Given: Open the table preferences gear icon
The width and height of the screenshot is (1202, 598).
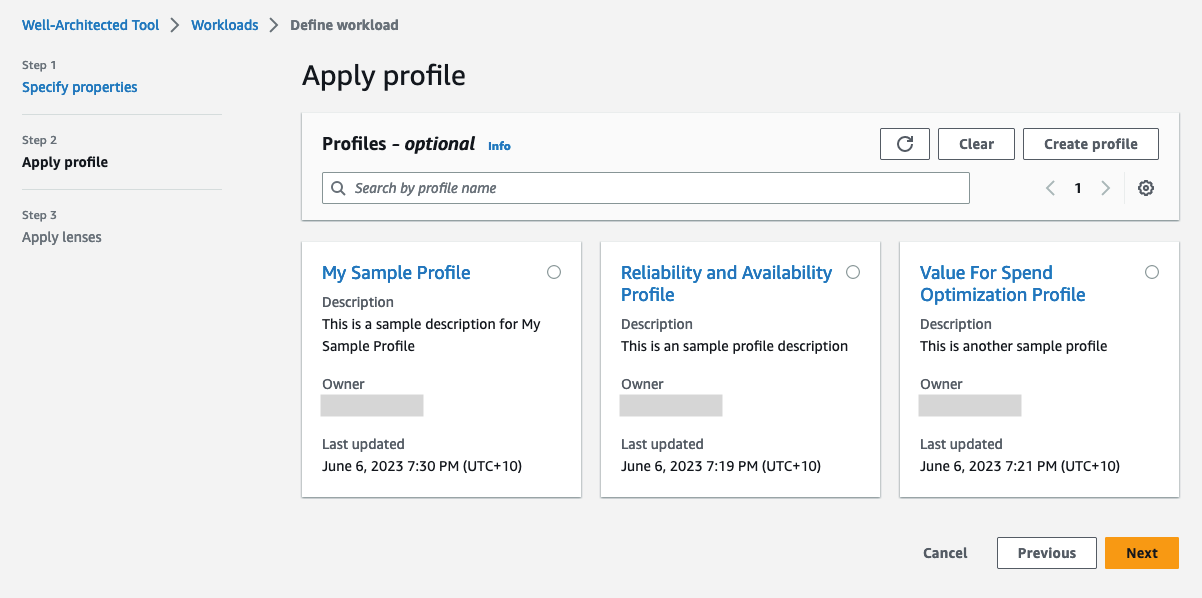Looking at the screenshot, I should [1146, 188].
